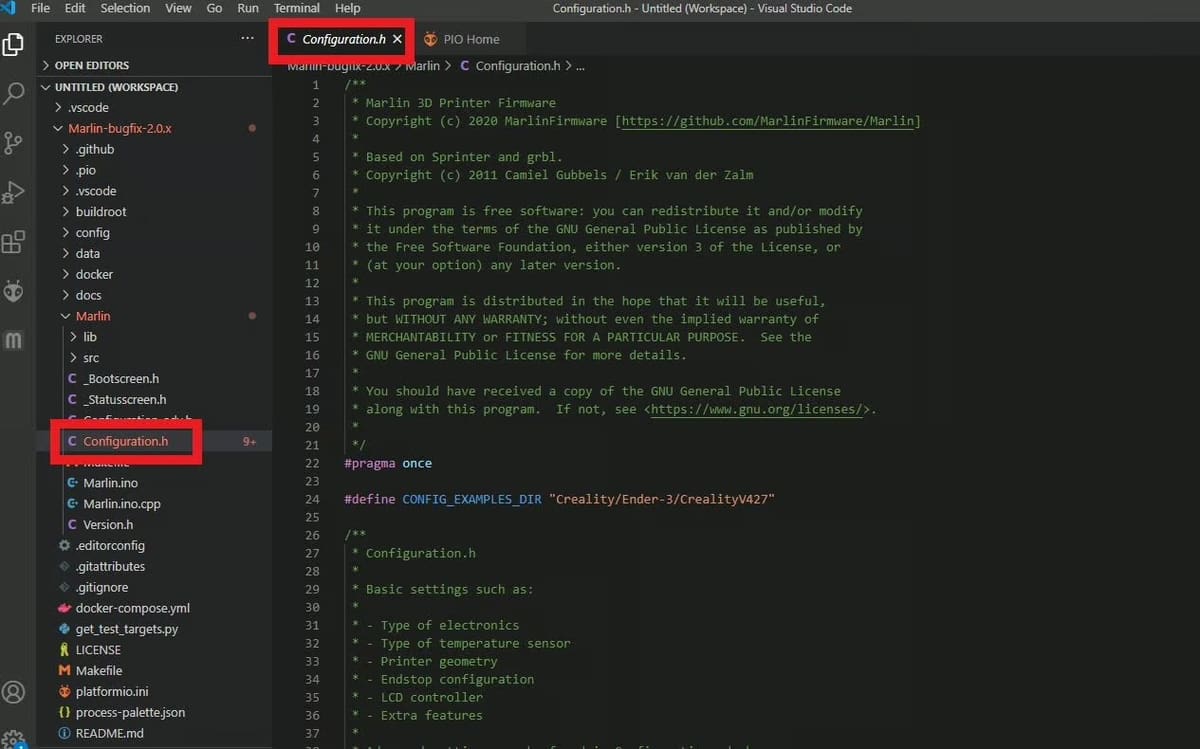The width and height of the screenshot is (1200, 749).
Task: Open the Accounts icon in activity bar
Action: [x=14, y=692]
